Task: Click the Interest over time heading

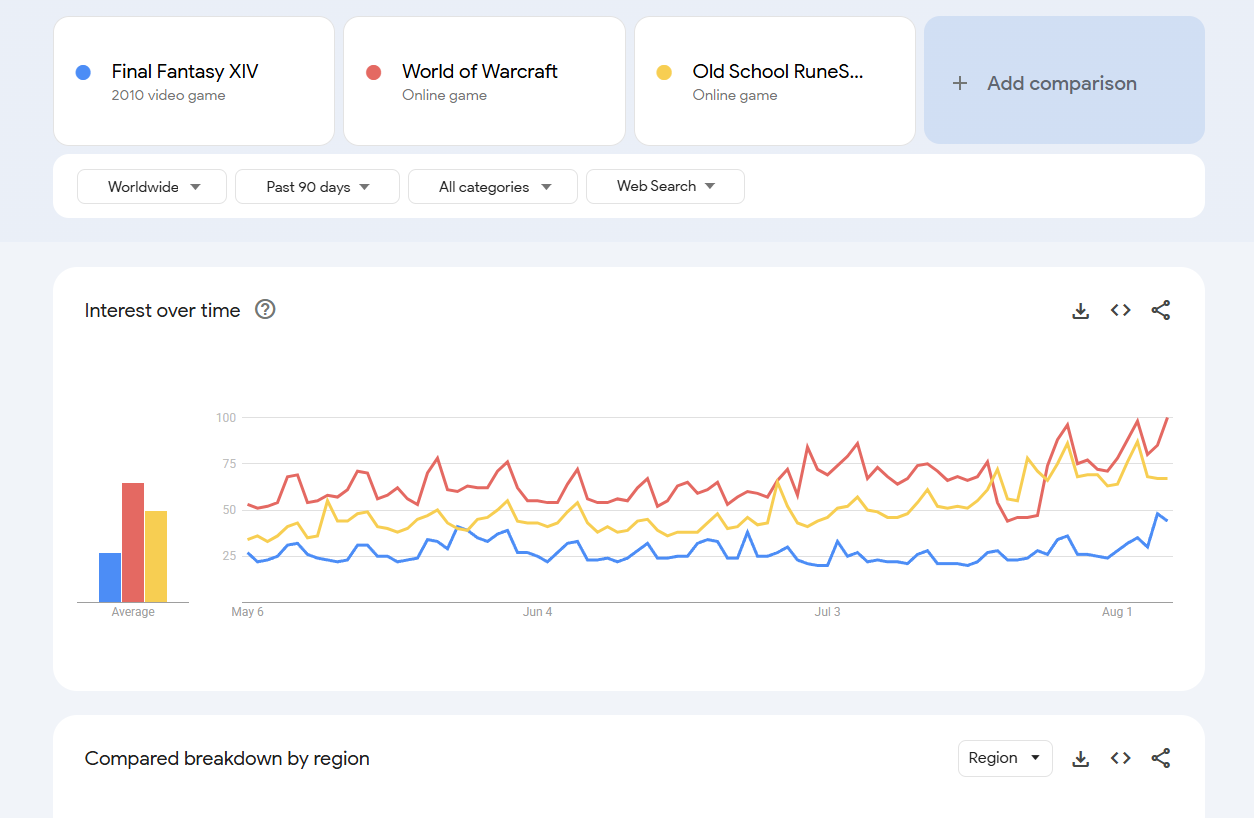Action: click(162, 310)
